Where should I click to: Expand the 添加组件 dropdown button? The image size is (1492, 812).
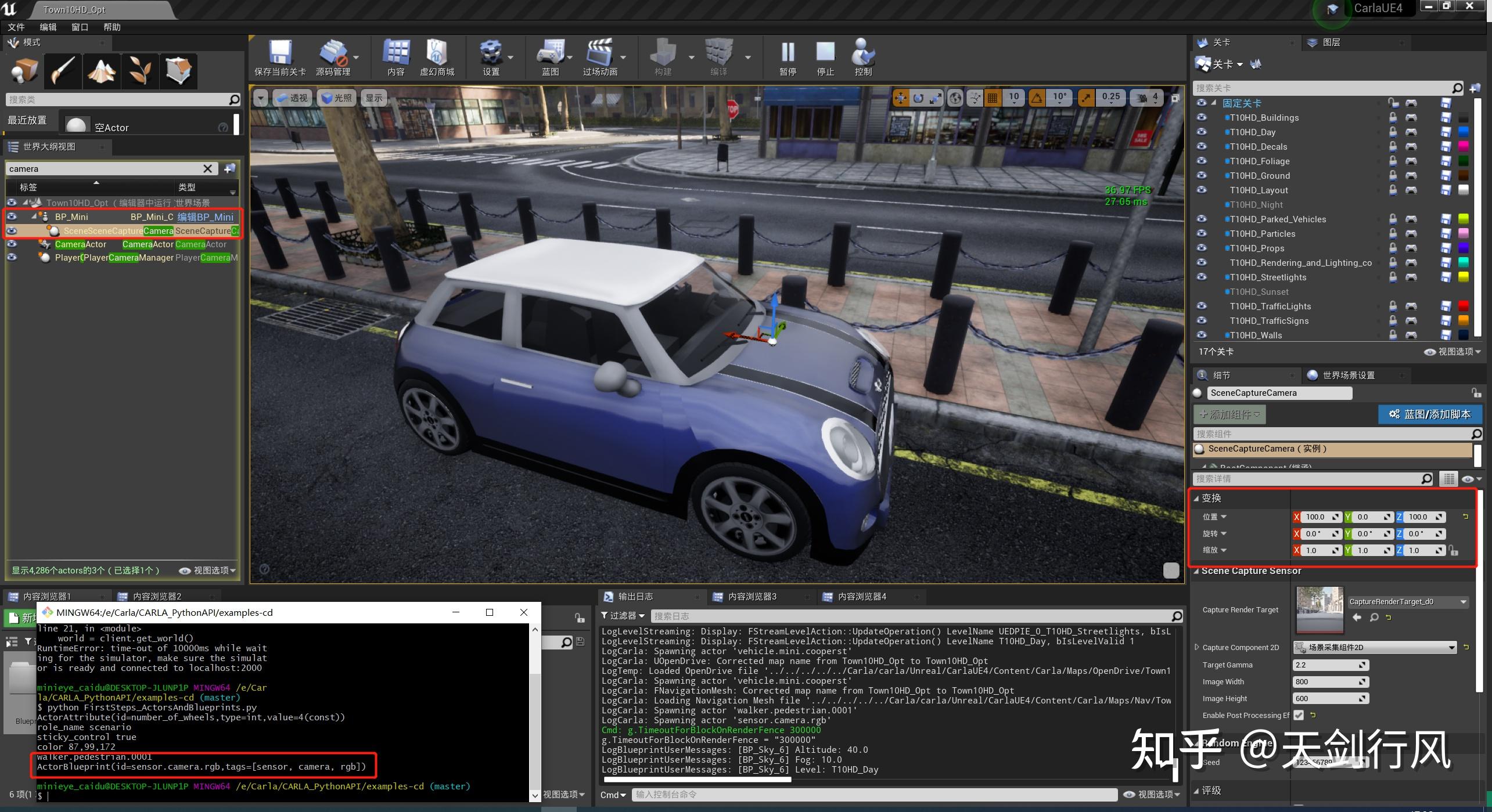[x=1229, y=414]
